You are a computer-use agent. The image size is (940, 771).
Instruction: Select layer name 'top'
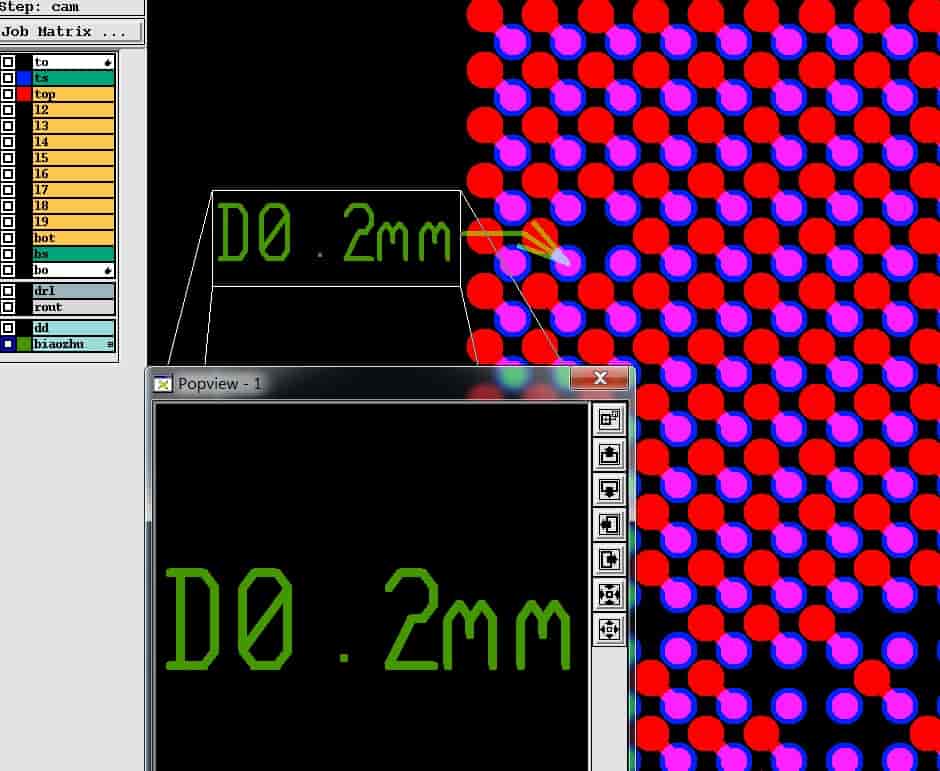click(73, 94)
